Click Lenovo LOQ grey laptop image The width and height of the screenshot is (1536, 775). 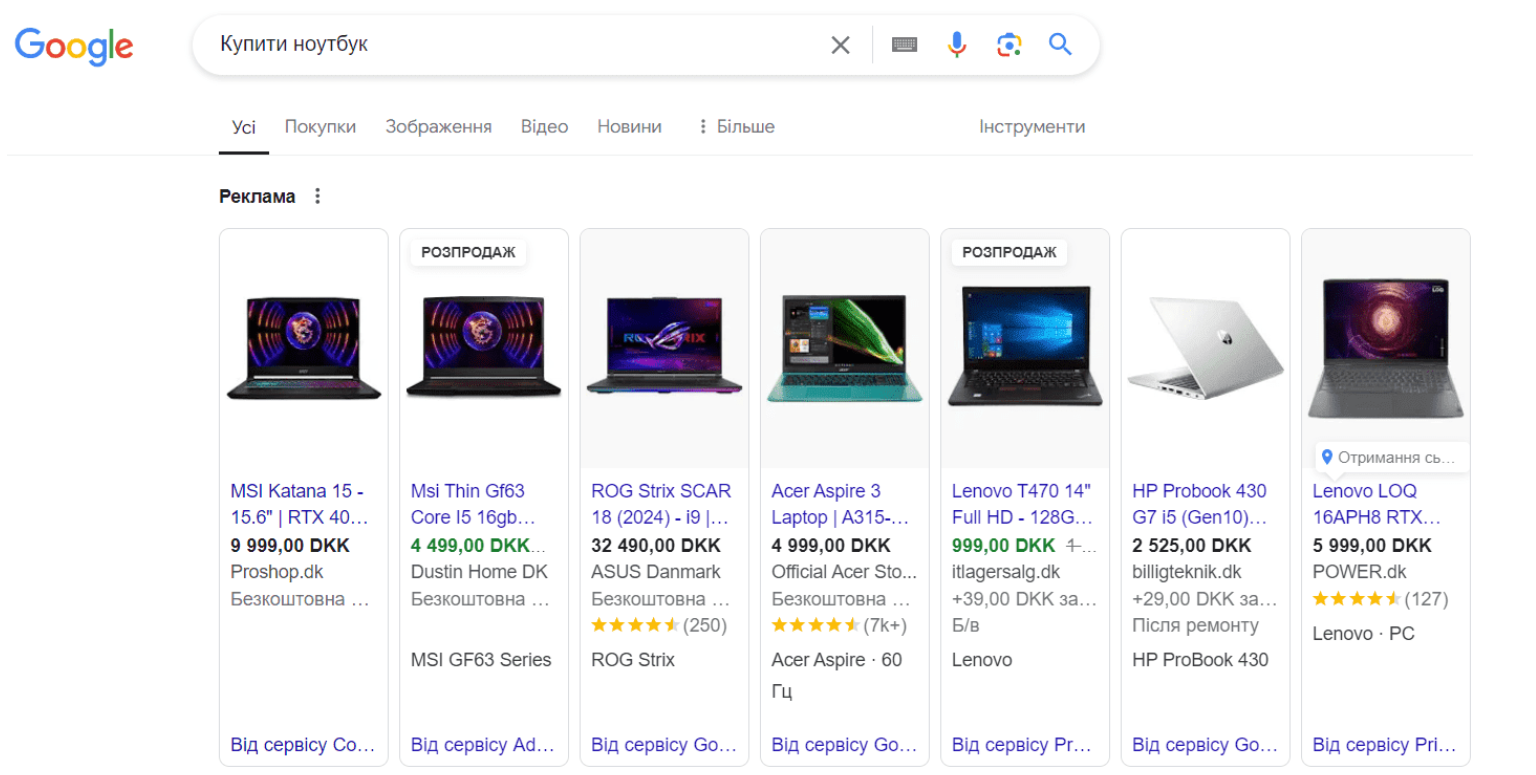click(1386, 349)
